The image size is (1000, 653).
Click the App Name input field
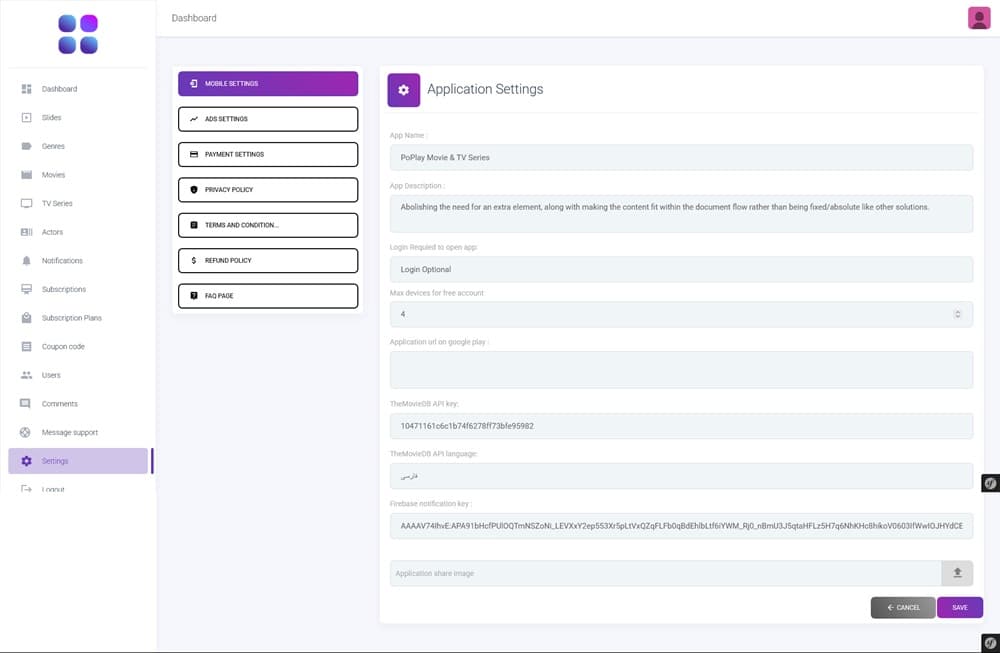[x=680, y=157]
